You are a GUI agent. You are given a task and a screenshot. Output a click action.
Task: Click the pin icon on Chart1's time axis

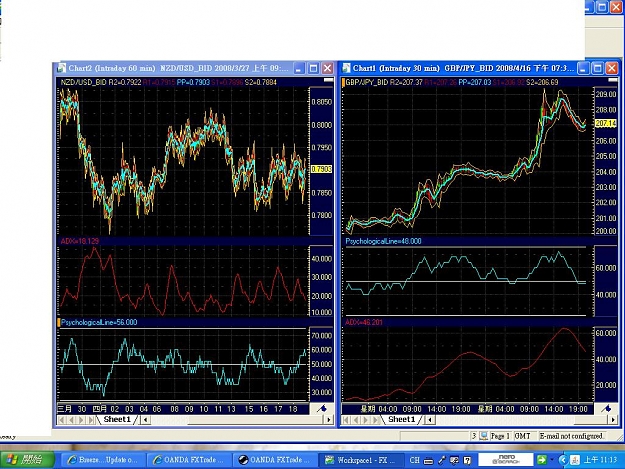tap(607, 408)
